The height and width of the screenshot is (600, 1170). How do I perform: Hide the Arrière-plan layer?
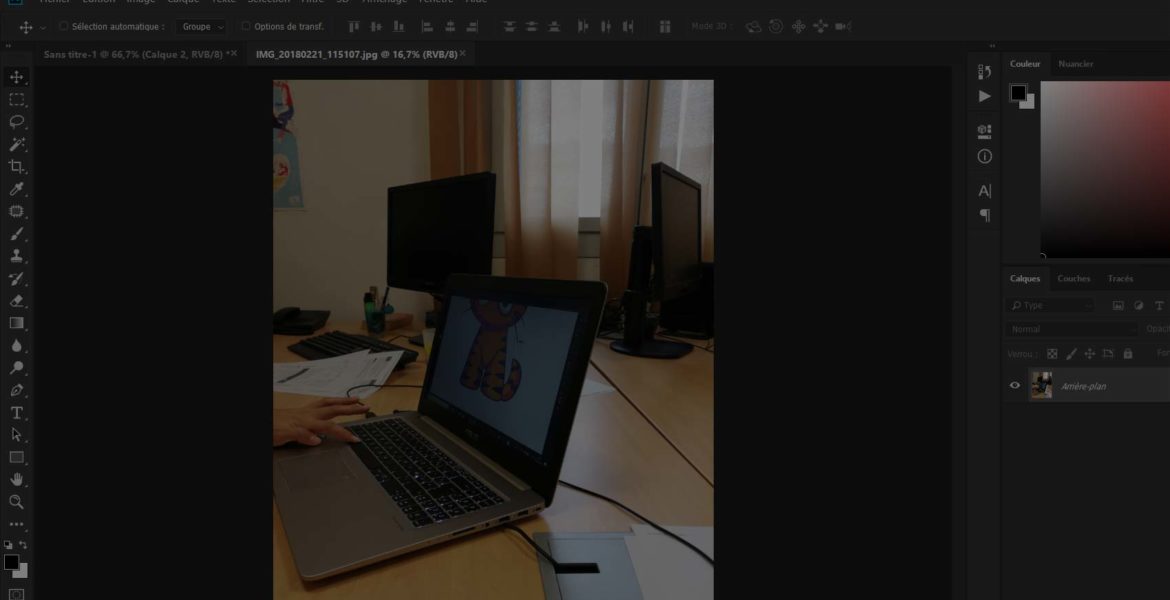tap(1015, 386)
